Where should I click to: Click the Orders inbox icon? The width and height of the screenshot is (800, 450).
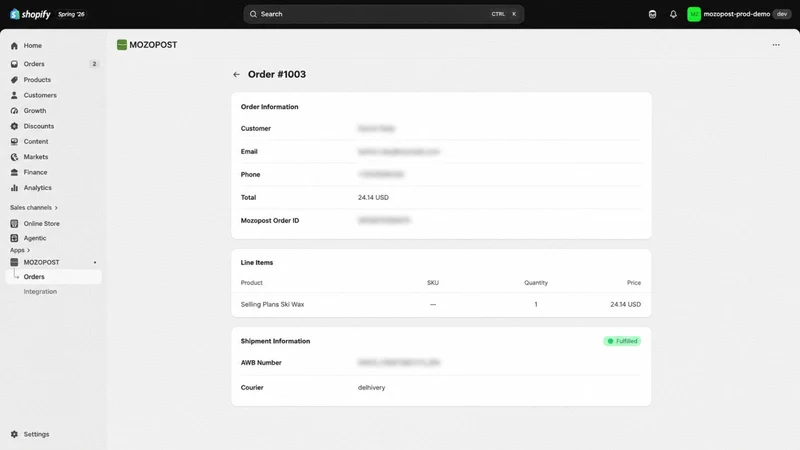14,64
